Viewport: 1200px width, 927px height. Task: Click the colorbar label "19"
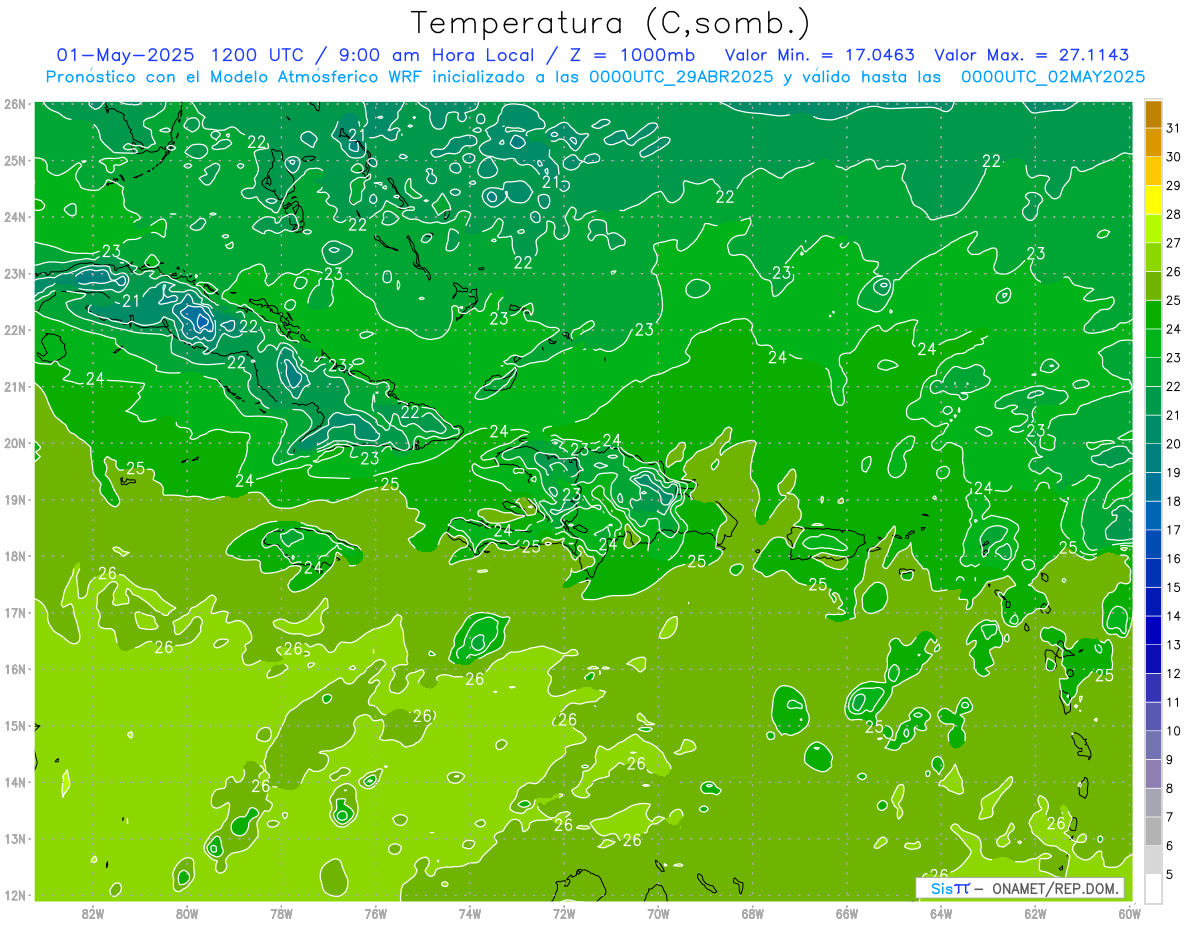pyautogui.click(x=1174, y=473)
